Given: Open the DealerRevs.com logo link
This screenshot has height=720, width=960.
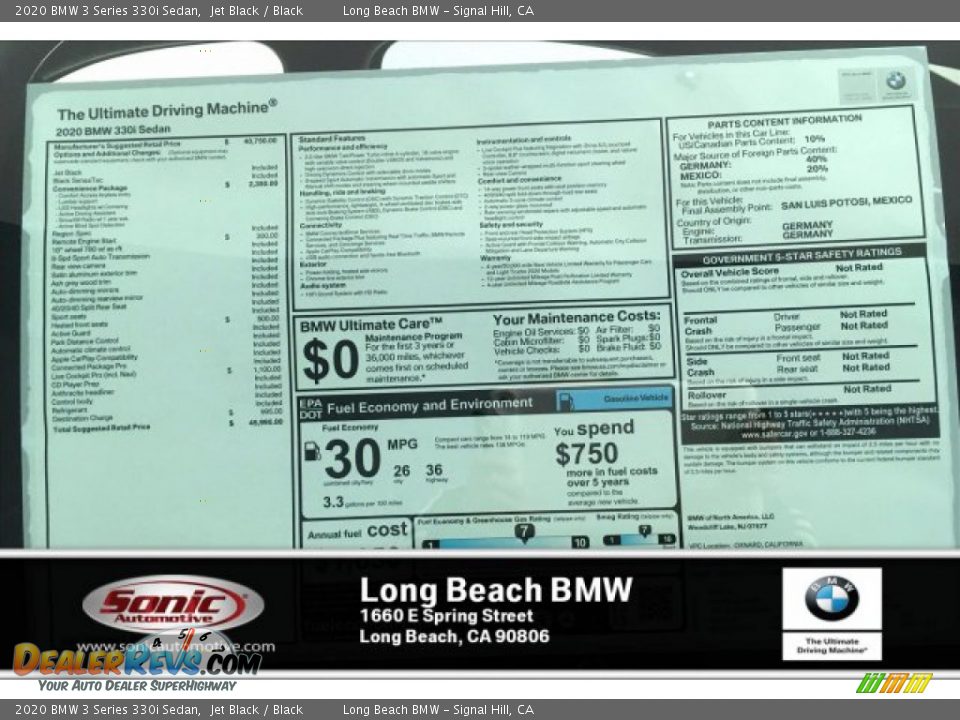Looking at the screenshot, I should tap(137, 660).
